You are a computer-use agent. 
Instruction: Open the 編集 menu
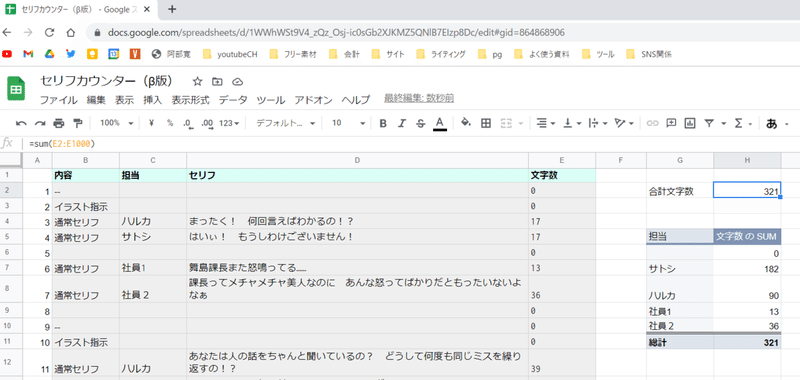pos(96,100)
